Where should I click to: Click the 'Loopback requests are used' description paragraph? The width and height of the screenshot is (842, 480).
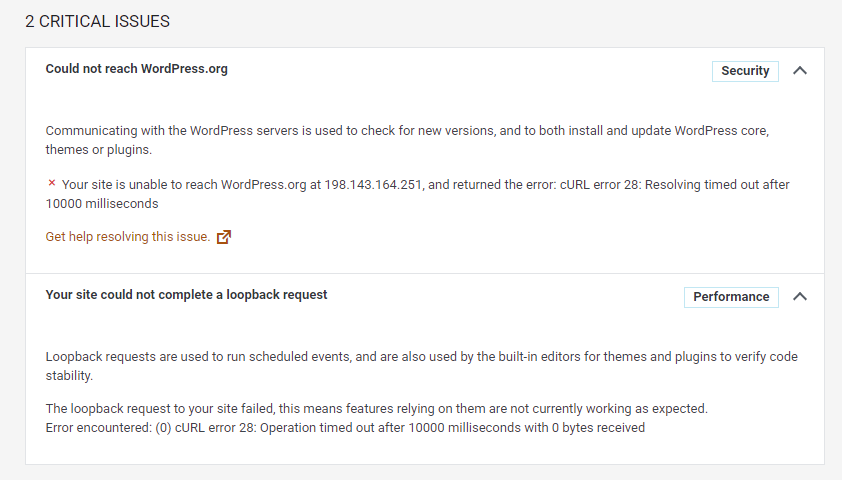400,357
